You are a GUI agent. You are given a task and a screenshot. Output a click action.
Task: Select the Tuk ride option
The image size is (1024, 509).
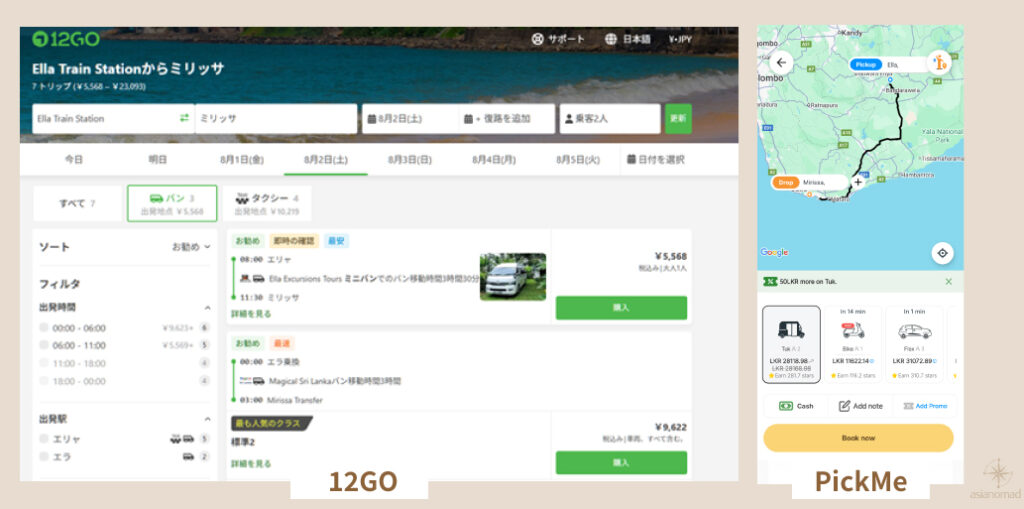(x=791, y=344)
